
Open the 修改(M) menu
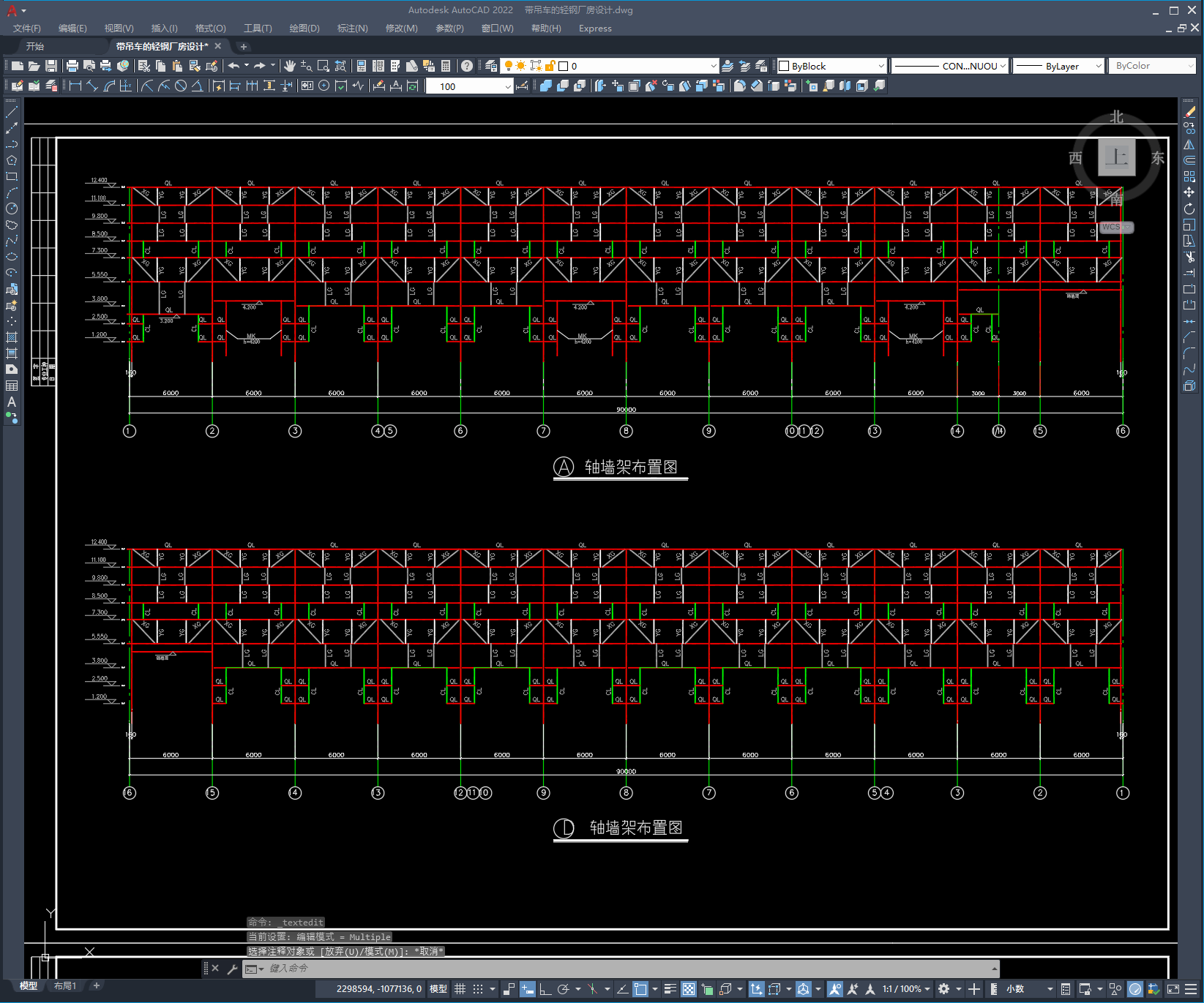tap(401, 29)
